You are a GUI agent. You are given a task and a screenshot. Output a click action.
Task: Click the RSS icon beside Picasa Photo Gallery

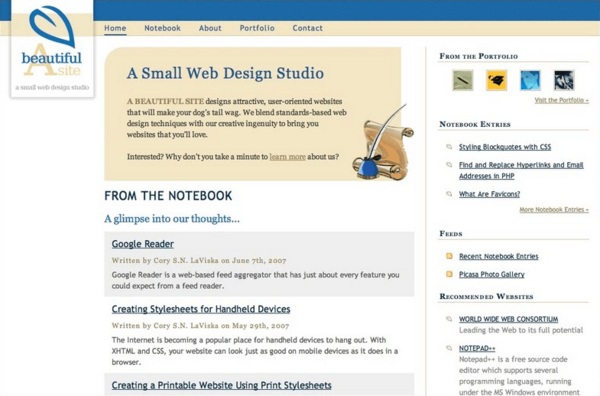[450, 274]
